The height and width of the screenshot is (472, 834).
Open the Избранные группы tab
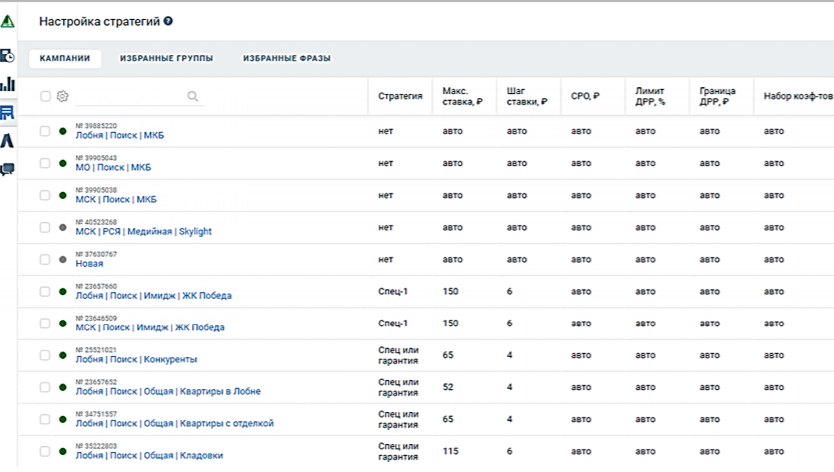[x=166, y=58]
